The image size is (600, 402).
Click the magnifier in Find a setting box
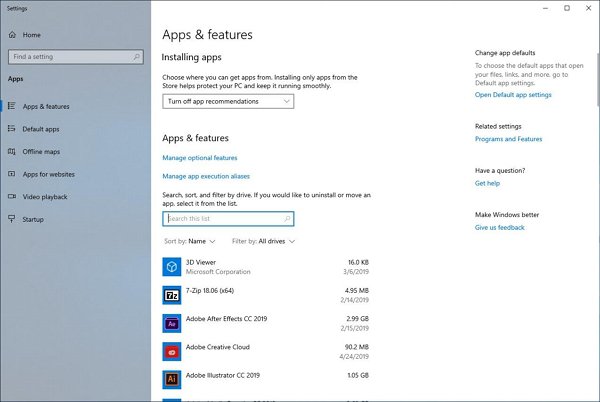coord(137,57)
